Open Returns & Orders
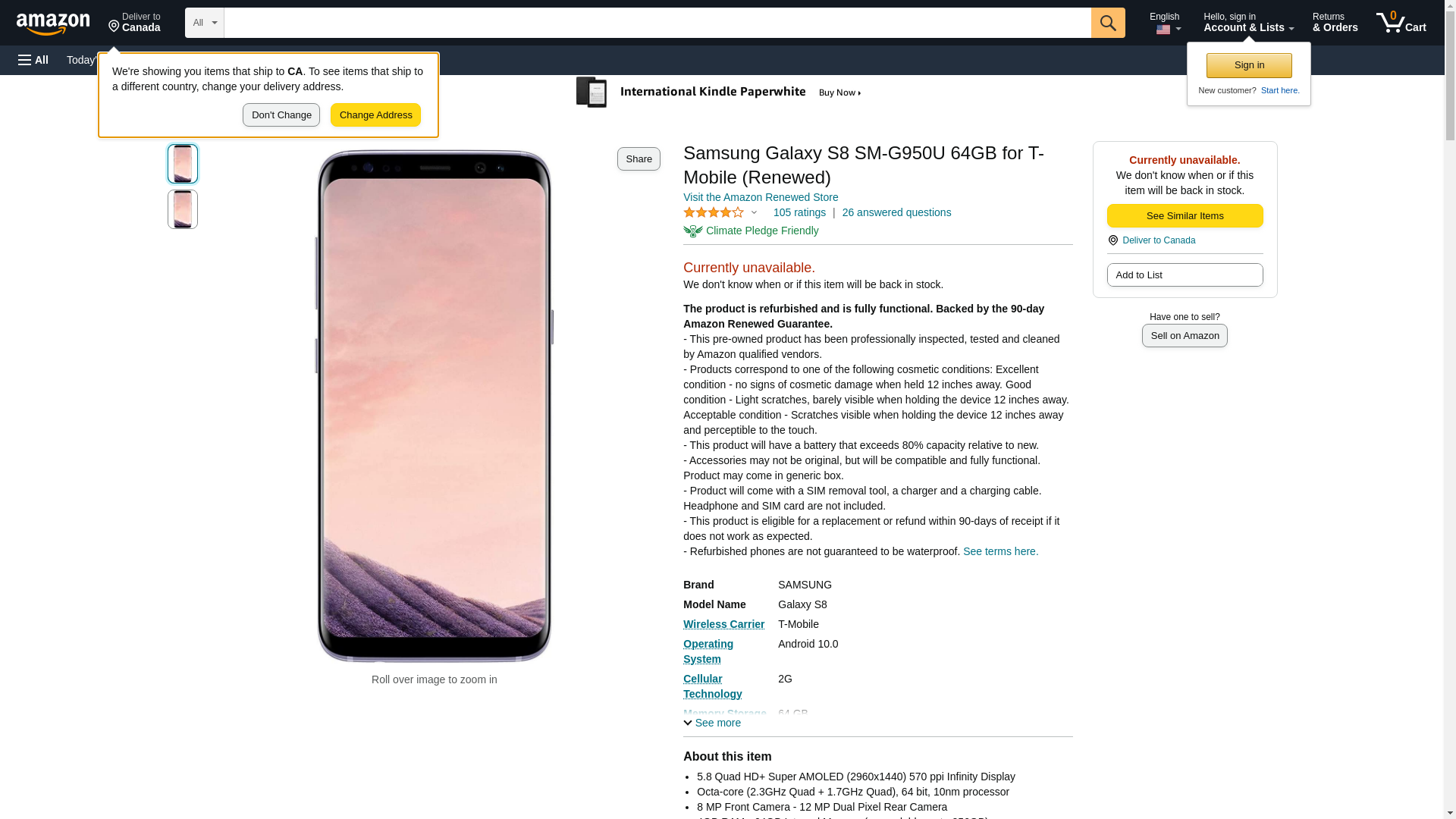This screenshot has height=819, width=1456. click(1335, 23)
